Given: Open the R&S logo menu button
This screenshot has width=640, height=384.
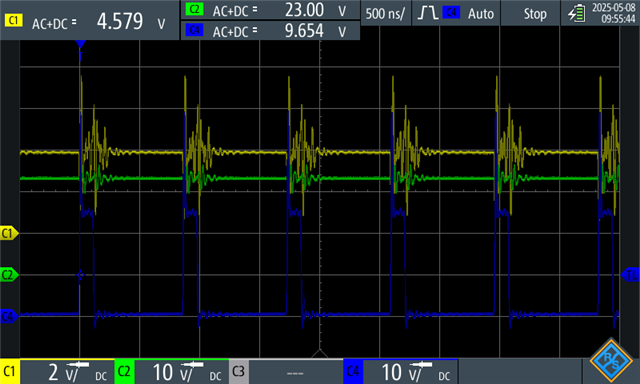Looking at the screenshot, I should (611, 360).
